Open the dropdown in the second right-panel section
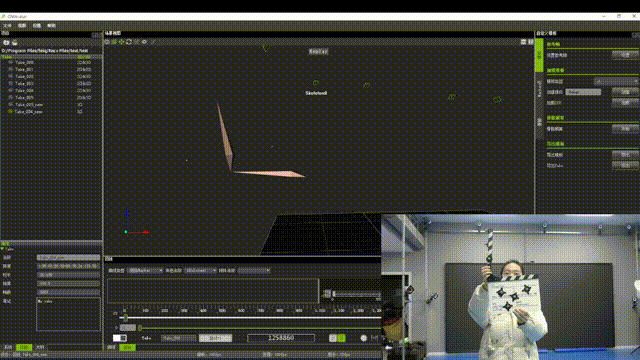Image resolution: width=640 pixels, height=360 pixels. pyautogui.click(x=616, y=81)
